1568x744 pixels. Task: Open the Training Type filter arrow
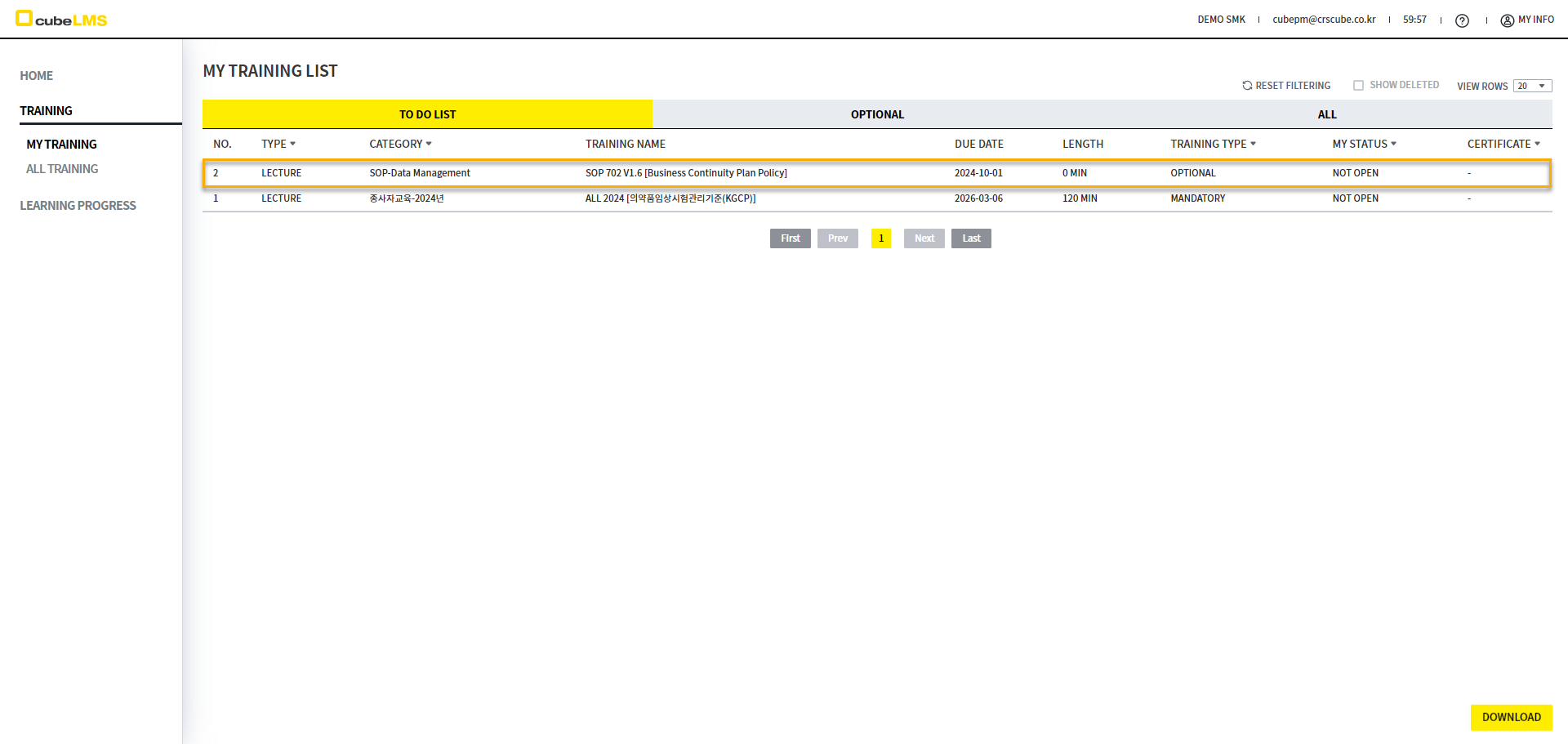click(1253, 145)
